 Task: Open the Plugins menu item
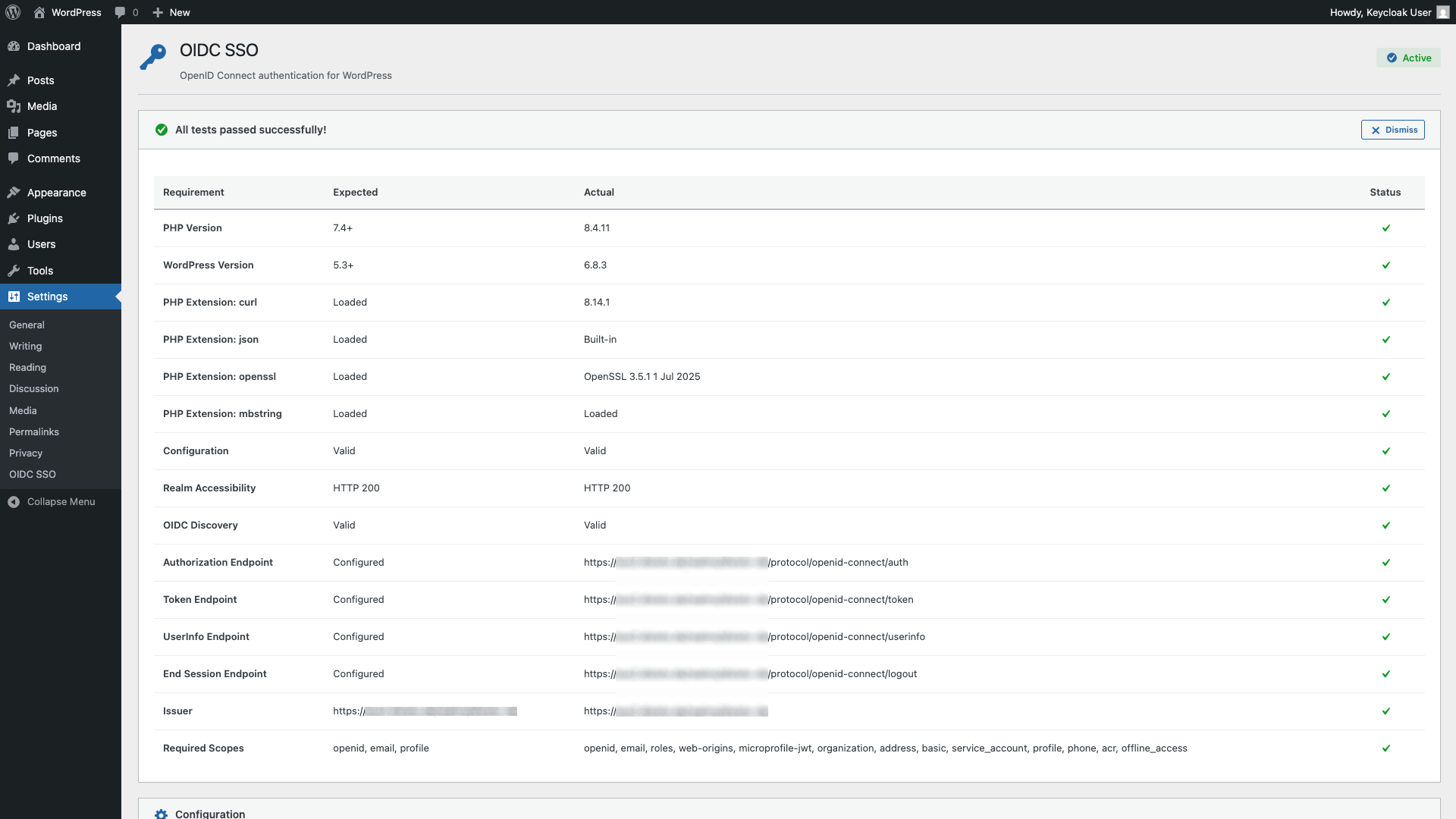click(61, 218)
